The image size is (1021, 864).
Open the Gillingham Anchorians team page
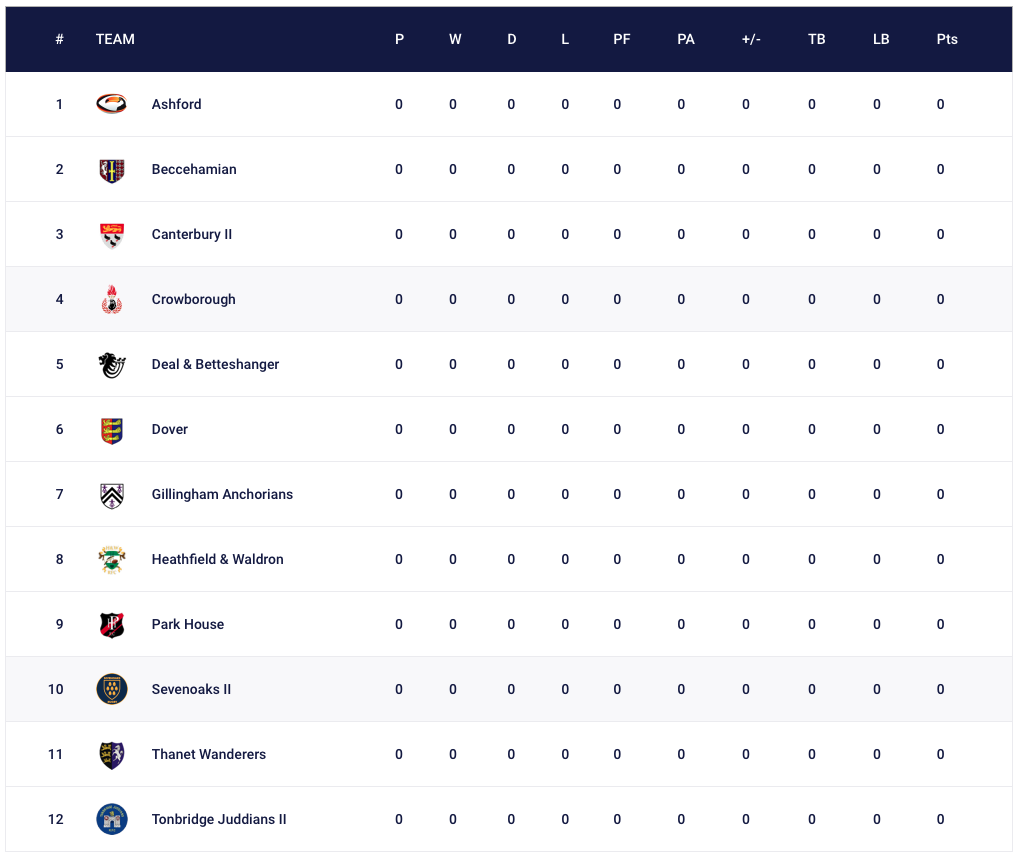(222, 495)
